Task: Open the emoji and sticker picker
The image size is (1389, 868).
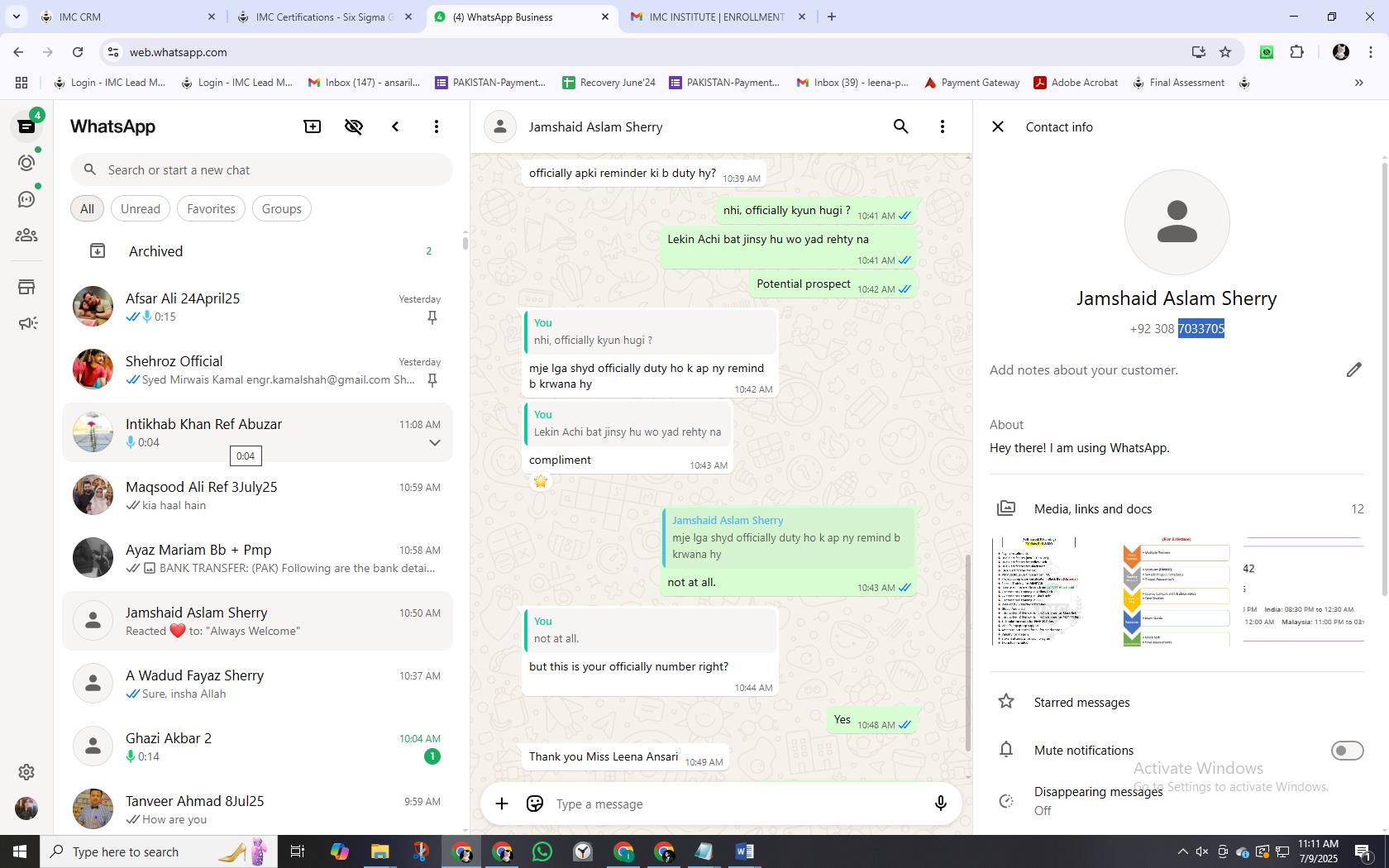Action: pyautogui.click(x=535, y=804)
